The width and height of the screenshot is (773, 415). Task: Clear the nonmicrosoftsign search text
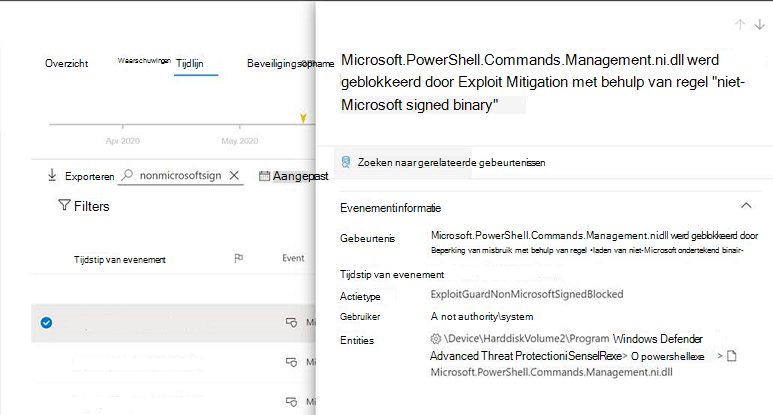[x=234, y=175]
